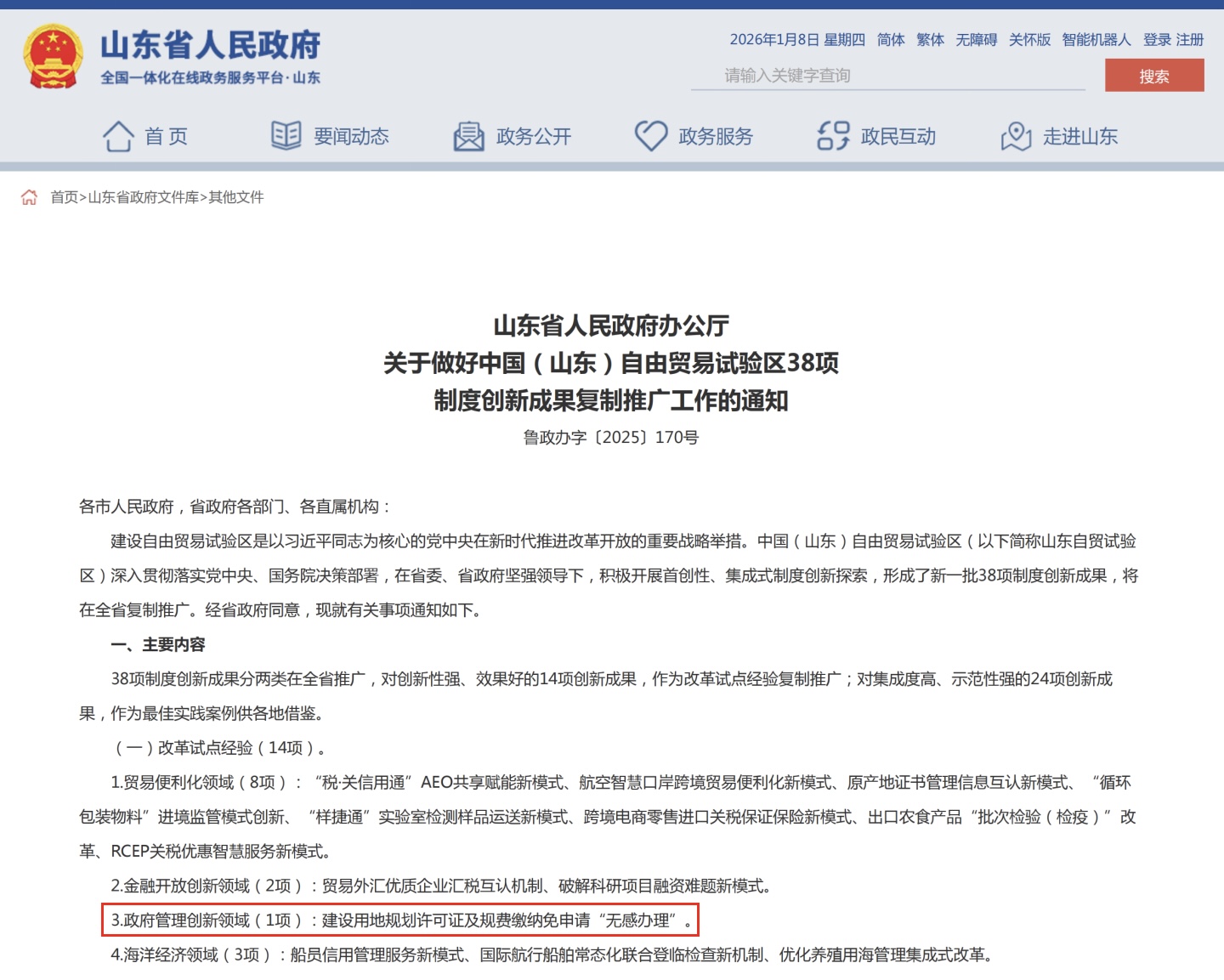Click the 注册 register link
1224x980 pixels.
click(x=1190, y=40)
